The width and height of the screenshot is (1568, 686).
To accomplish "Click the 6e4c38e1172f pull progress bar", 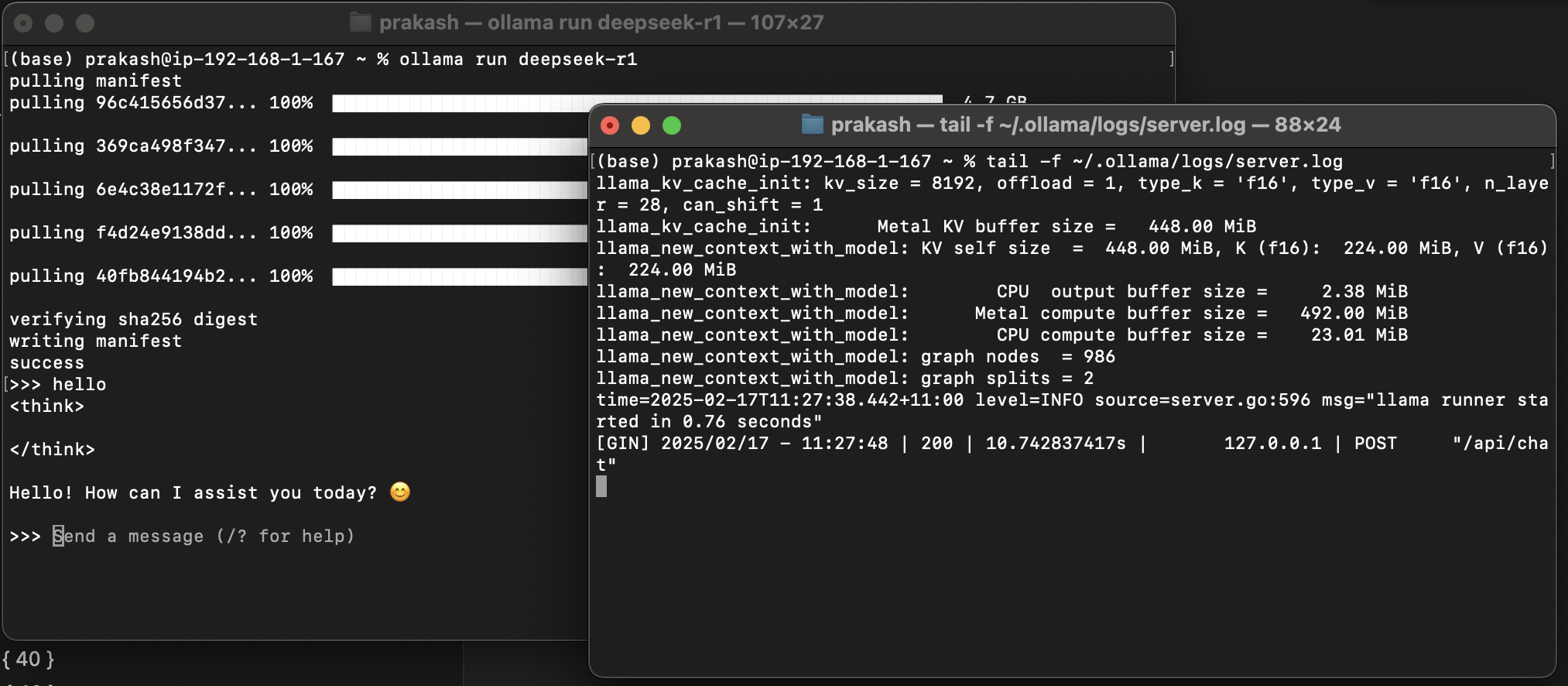I will click(x=460, y=190).
